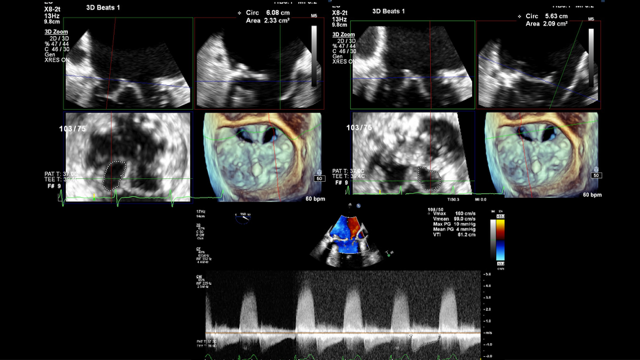The width and height of the screenshot is (640, 360).
Task: Open the left 3D rendered mitral valve view
Action: [x=262, y=157]
